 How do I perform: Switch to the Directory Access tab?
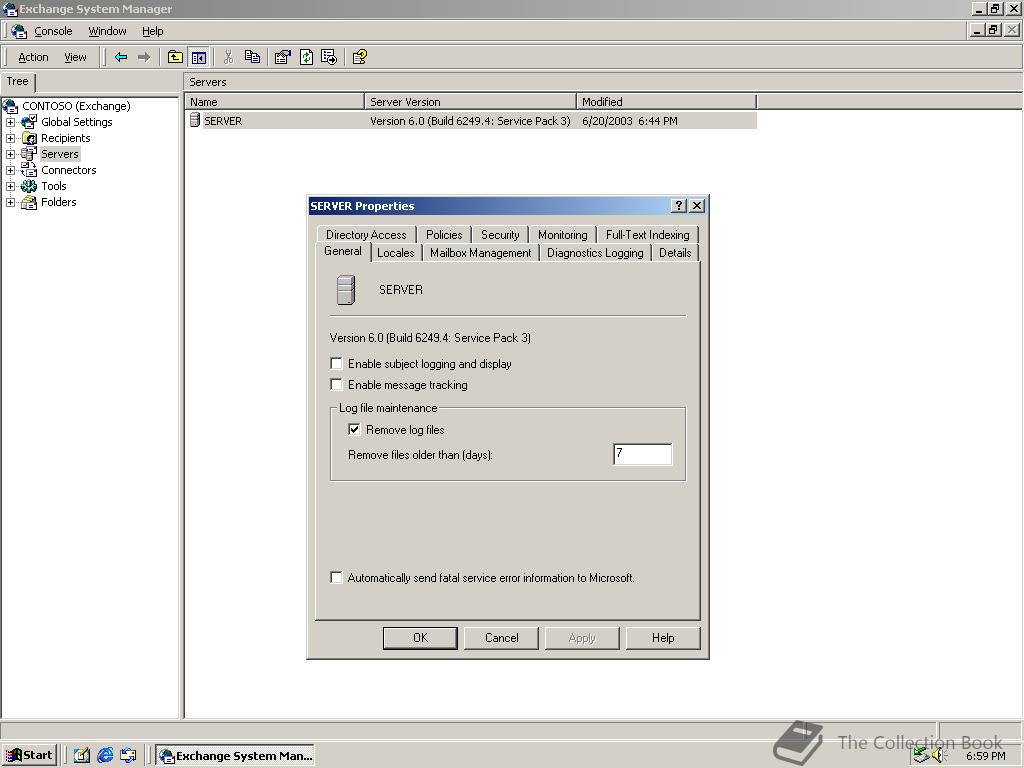pos(366,234)
